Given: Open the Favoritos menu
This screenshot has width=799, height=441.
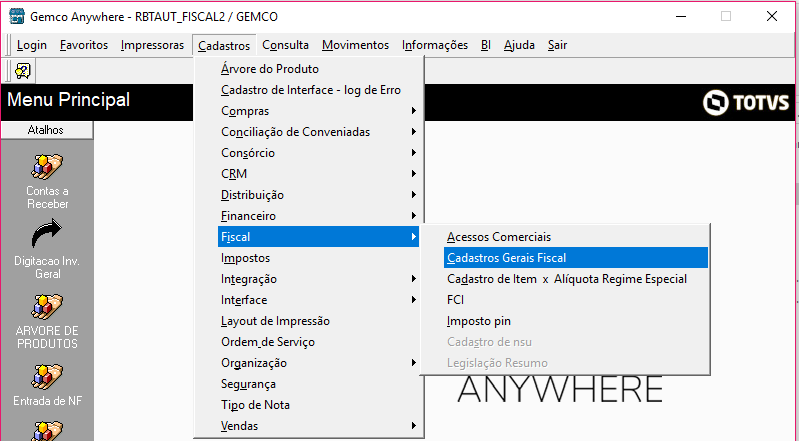Looking at the screenshot, I should tap(84, 45).
